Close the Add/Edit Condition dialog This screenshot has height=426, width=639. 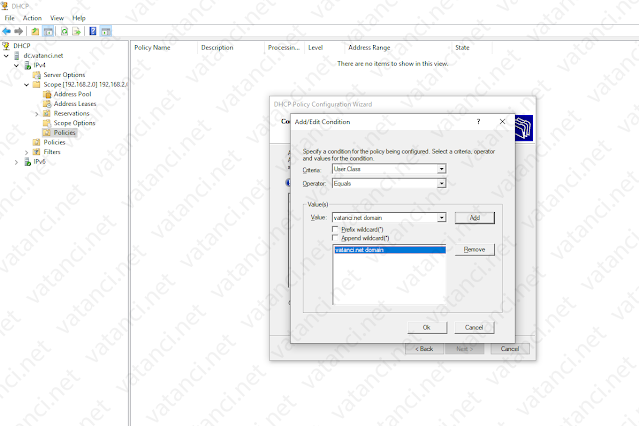pyautogui.click(x=502, y=121)
